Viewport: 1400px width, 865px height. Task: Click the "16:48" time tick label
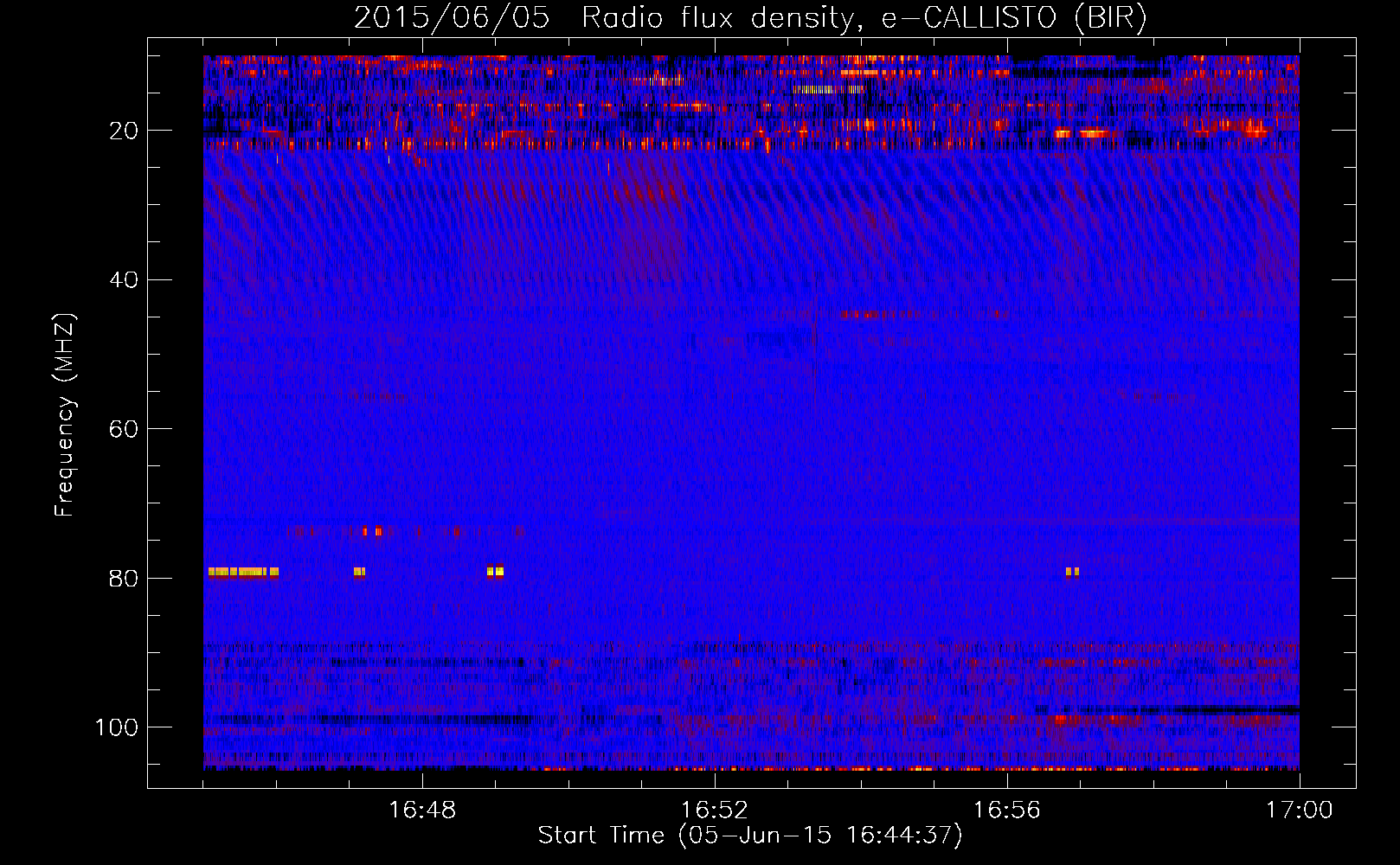pyautogui.click(x=422, y=811)
